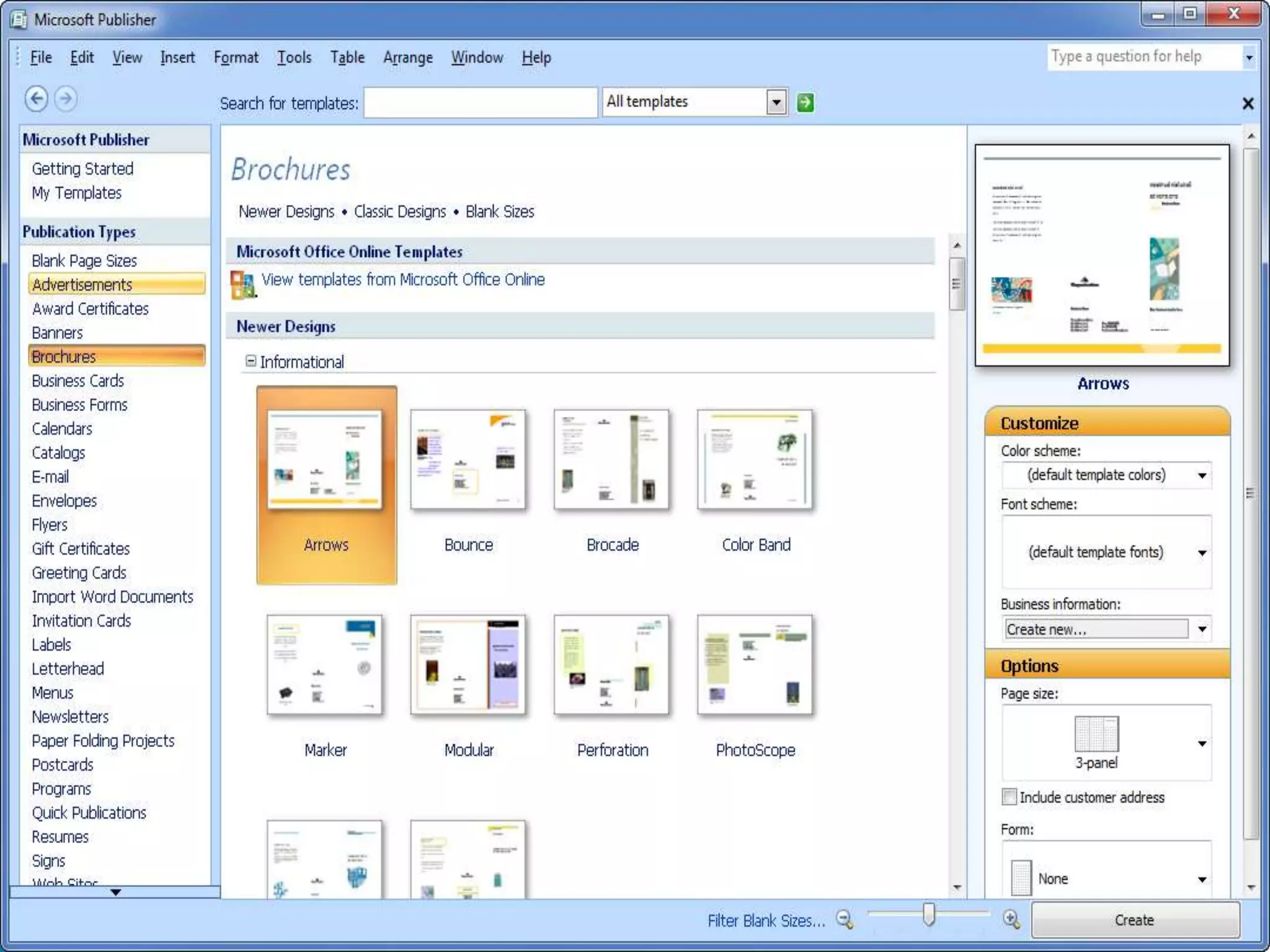Click the Filter Blank Sizes link
Viewport: 1270px width, 952px height.
coord(766,920)
